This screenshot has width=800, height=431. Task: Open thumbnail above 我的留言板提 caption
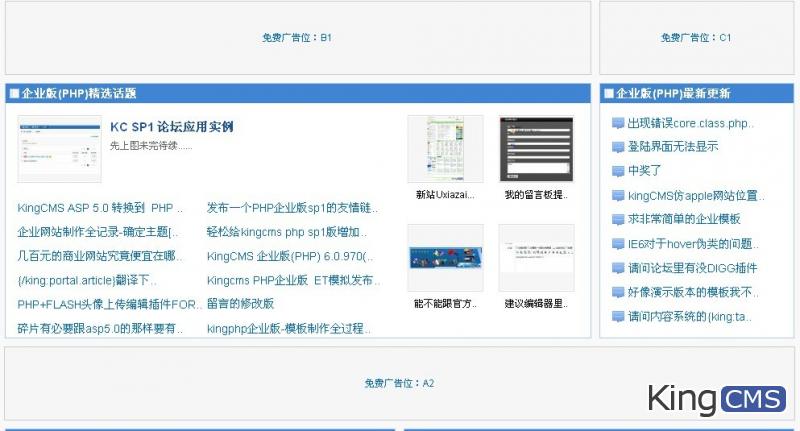[537, 149]
